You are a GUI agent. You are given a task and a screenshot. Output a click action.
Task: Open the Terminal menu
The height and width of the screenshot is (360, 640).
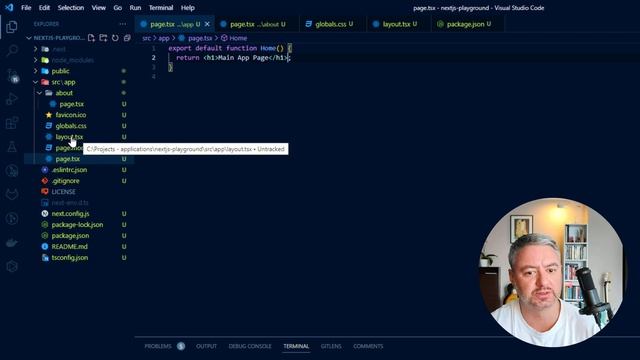(161, 8)
